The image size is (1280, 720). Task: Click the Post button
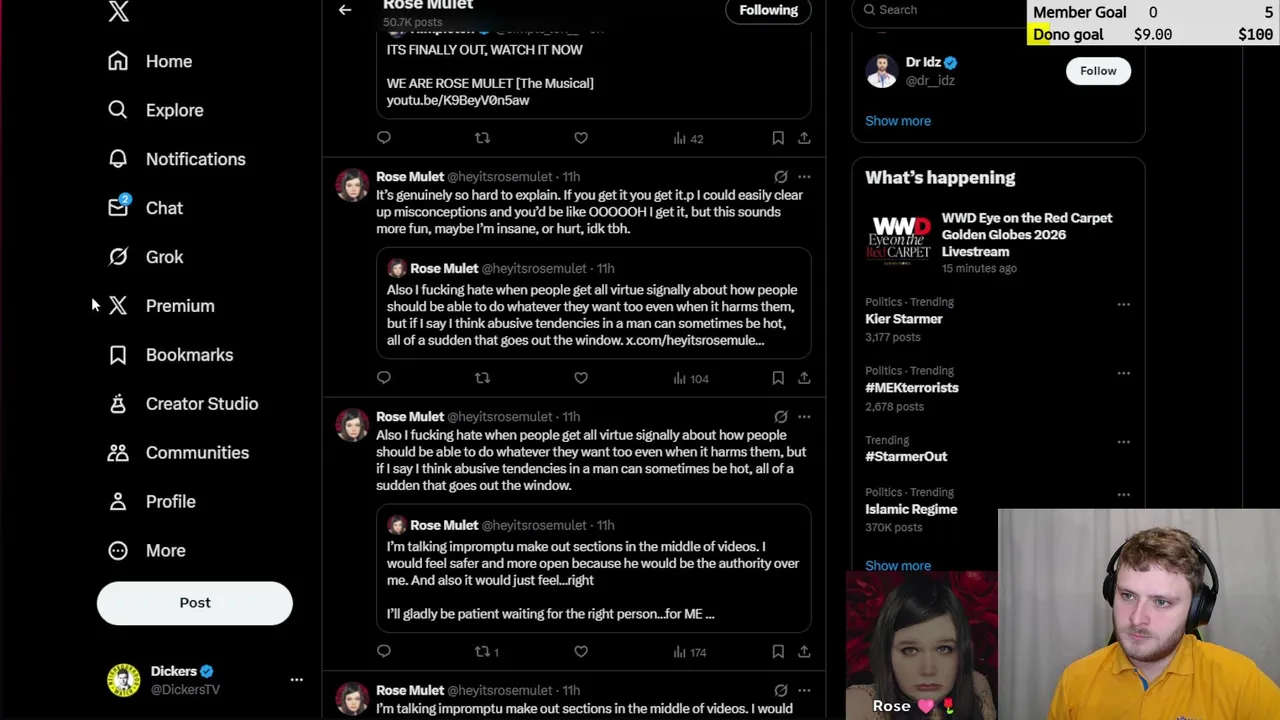point(195,603)
